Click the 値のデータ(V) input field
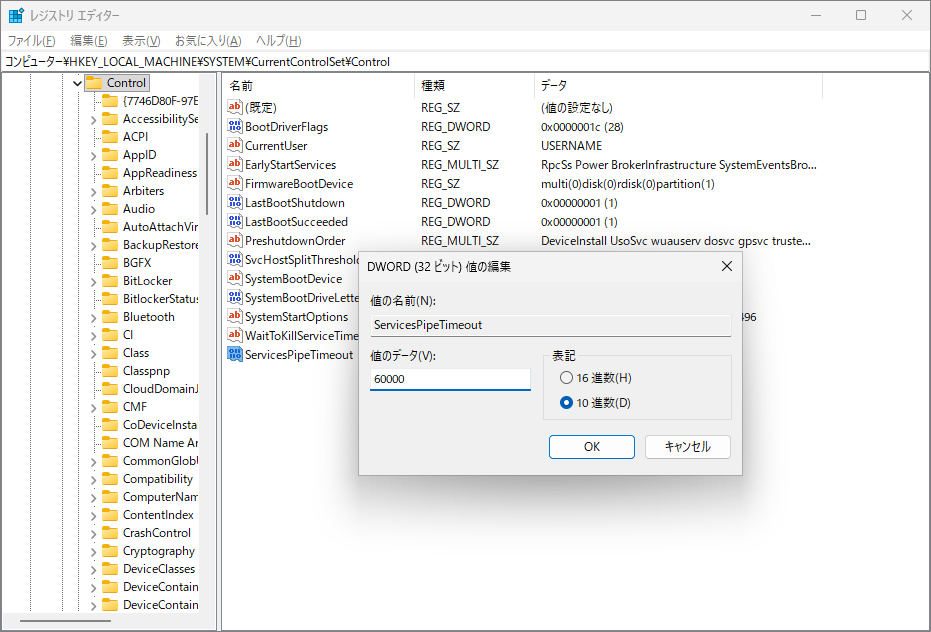This screenshot has height=632, width=931. click(450, 379)
